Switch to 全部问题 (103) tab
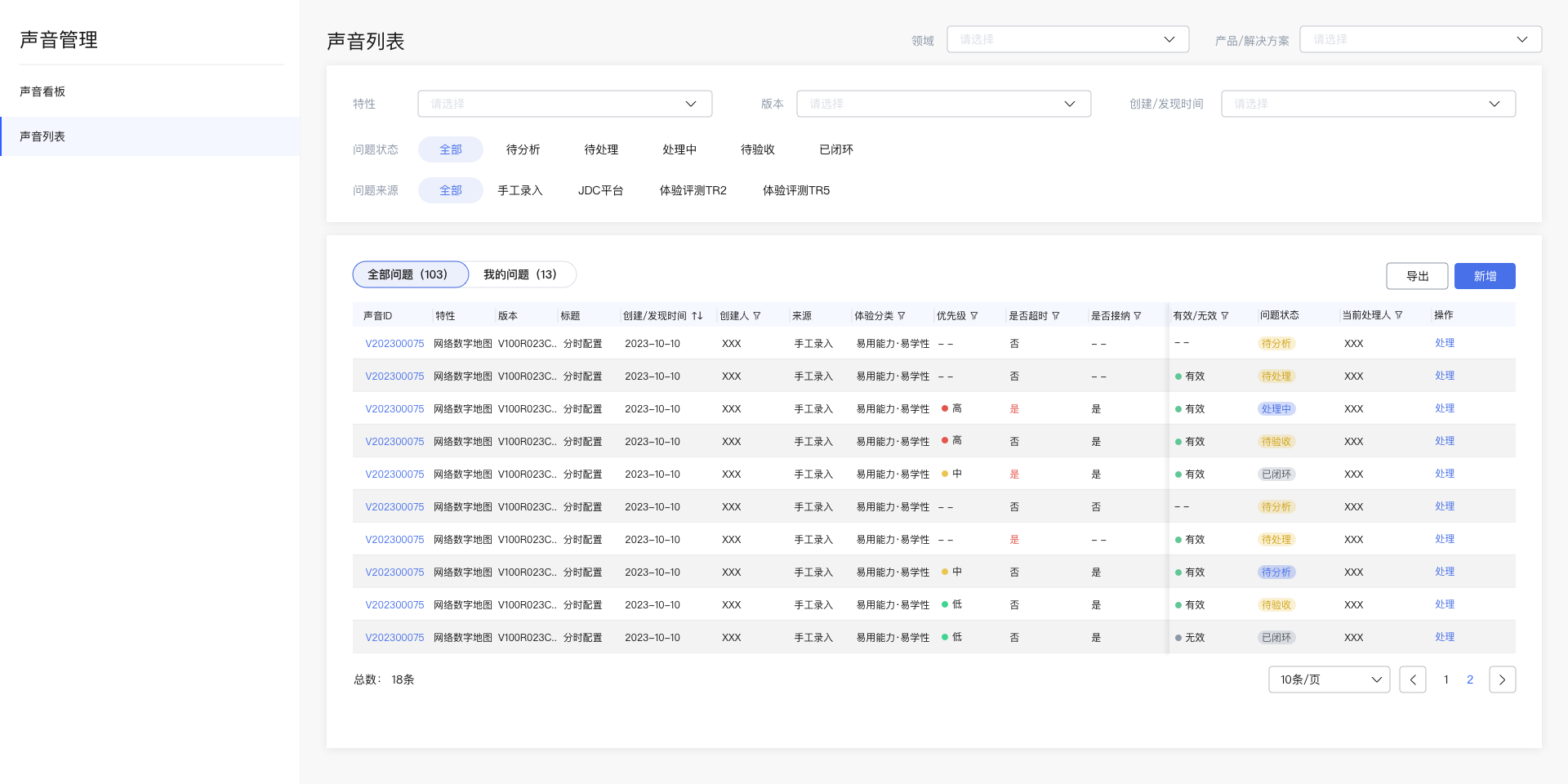1568x784 pixels. coord(411,274)
